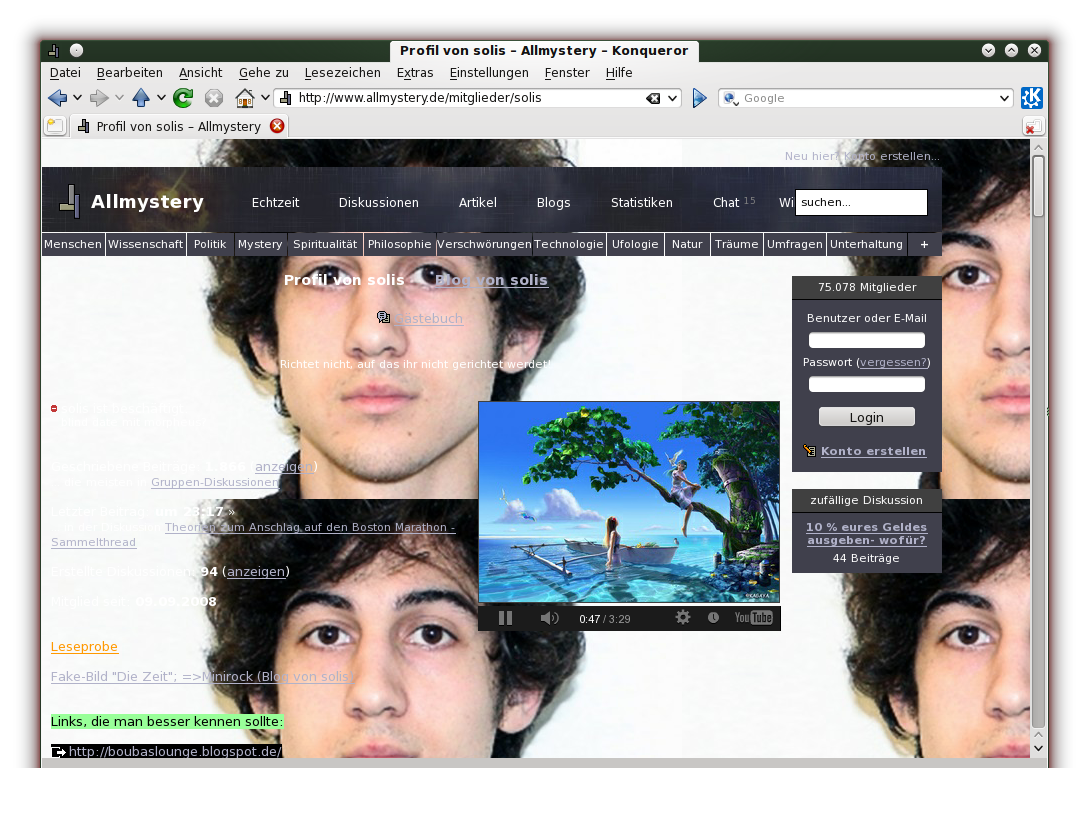Close current tab via right corner icon
Viewport: 1089px width, 823px height.
pyautogui.click(x=1033, y=126)
